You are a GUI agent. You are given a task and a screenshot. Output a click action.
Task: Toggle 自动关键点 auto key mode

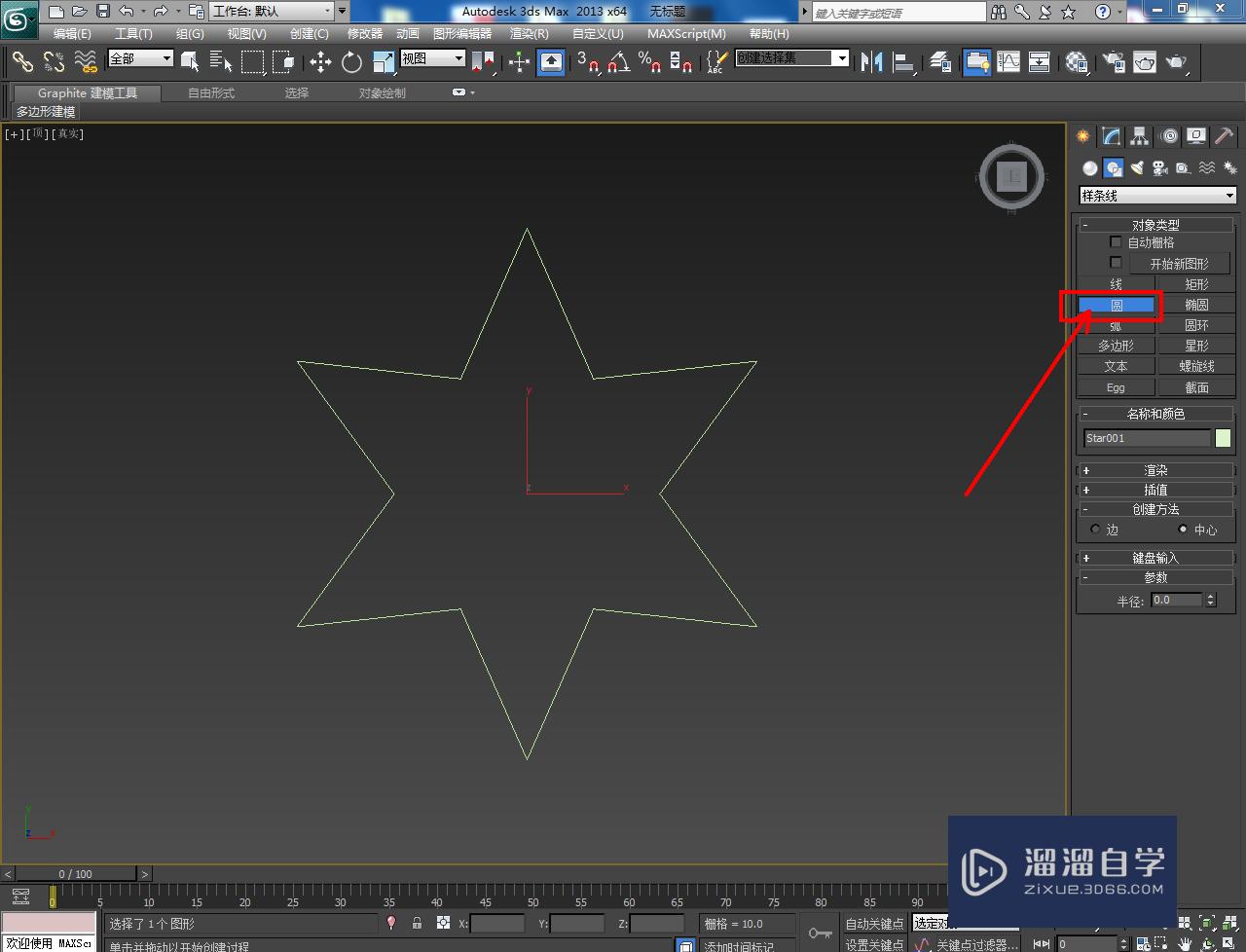point(874,923)
